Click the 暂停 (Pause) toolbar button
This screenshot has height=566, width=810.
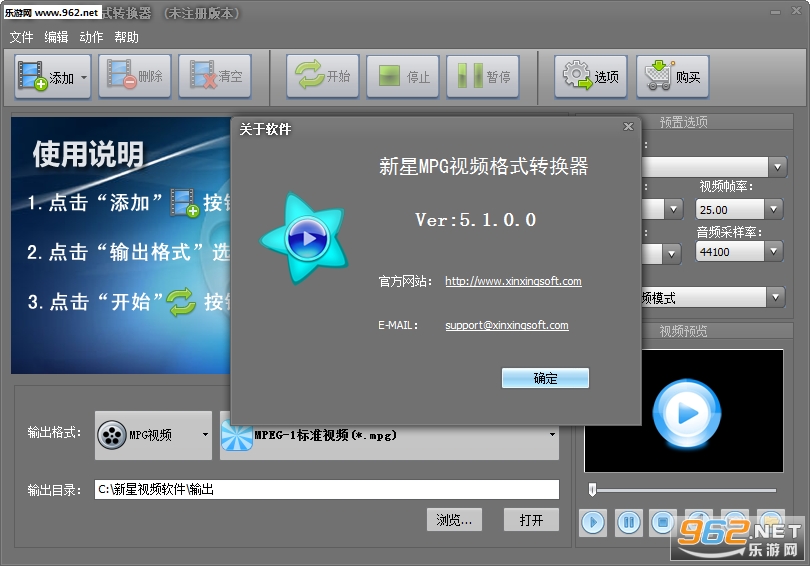pyautogui.click(x=483, y=77)
